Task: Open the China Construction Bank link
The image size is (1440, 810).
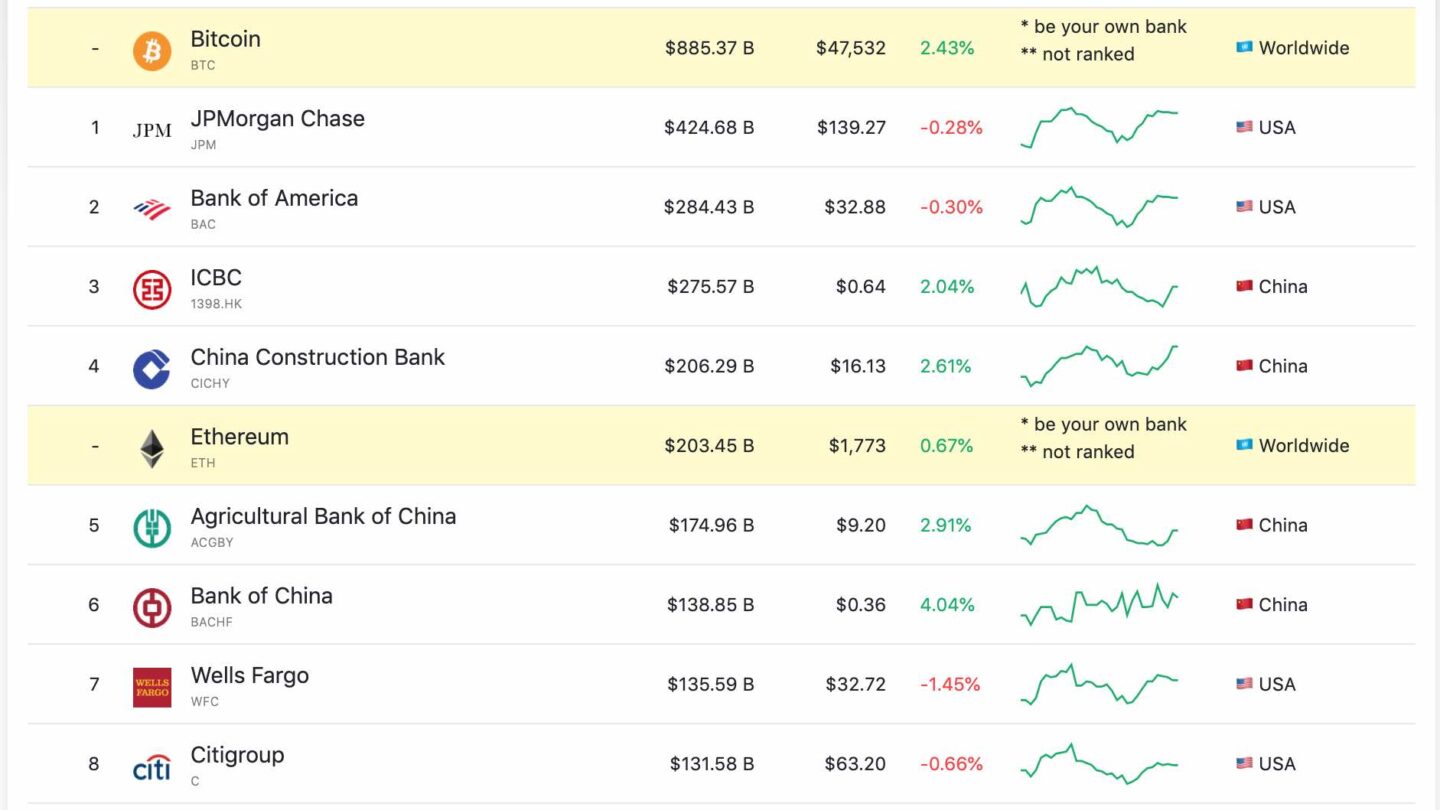Action: (x=317, y=357)
